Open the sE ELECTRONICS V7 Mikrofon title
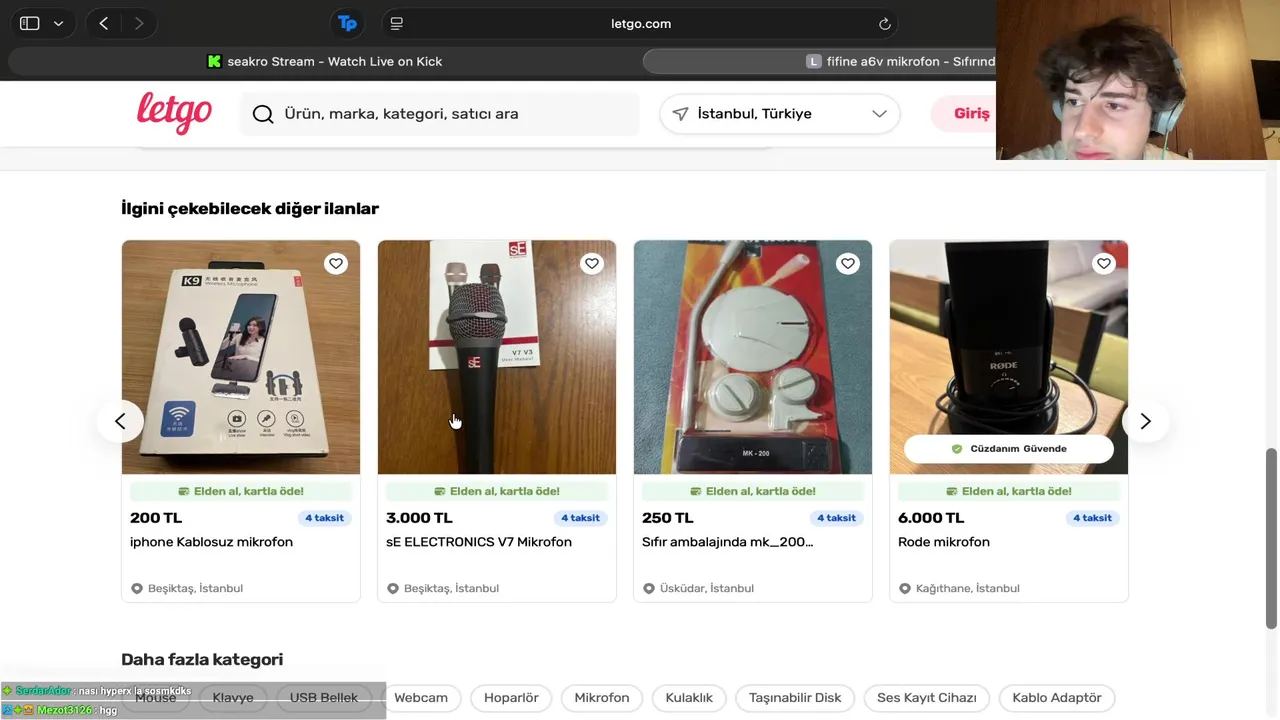Viewport: 1280px width, 720px height. click(479, 542)
